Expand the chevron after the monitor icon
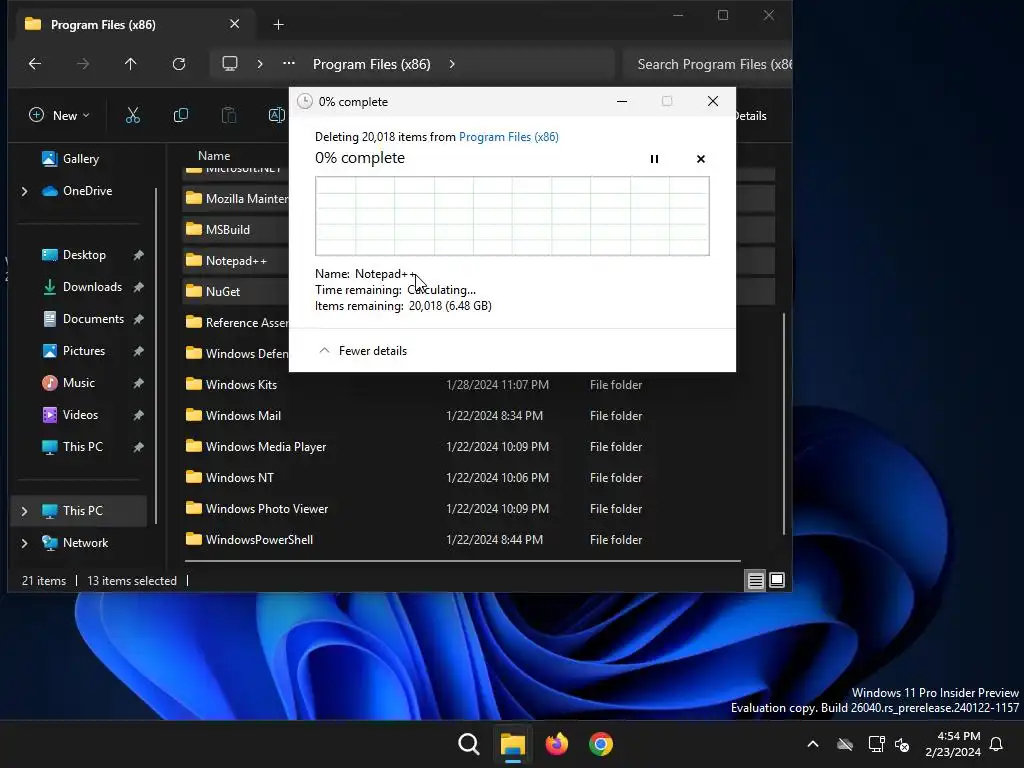This screenshot has width=1024, height=768. (x=260, y=64)
